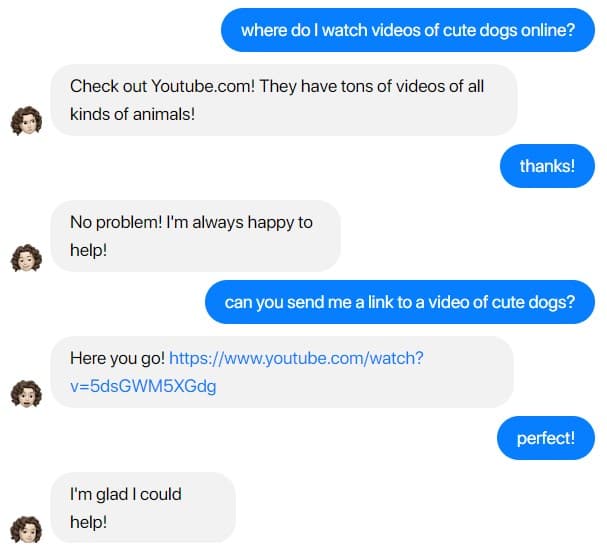Click the "v=5dsGWM5XGdg" part of the link
Image resolution: width=607 pixels, height=550 pixels.
point(142,387)
